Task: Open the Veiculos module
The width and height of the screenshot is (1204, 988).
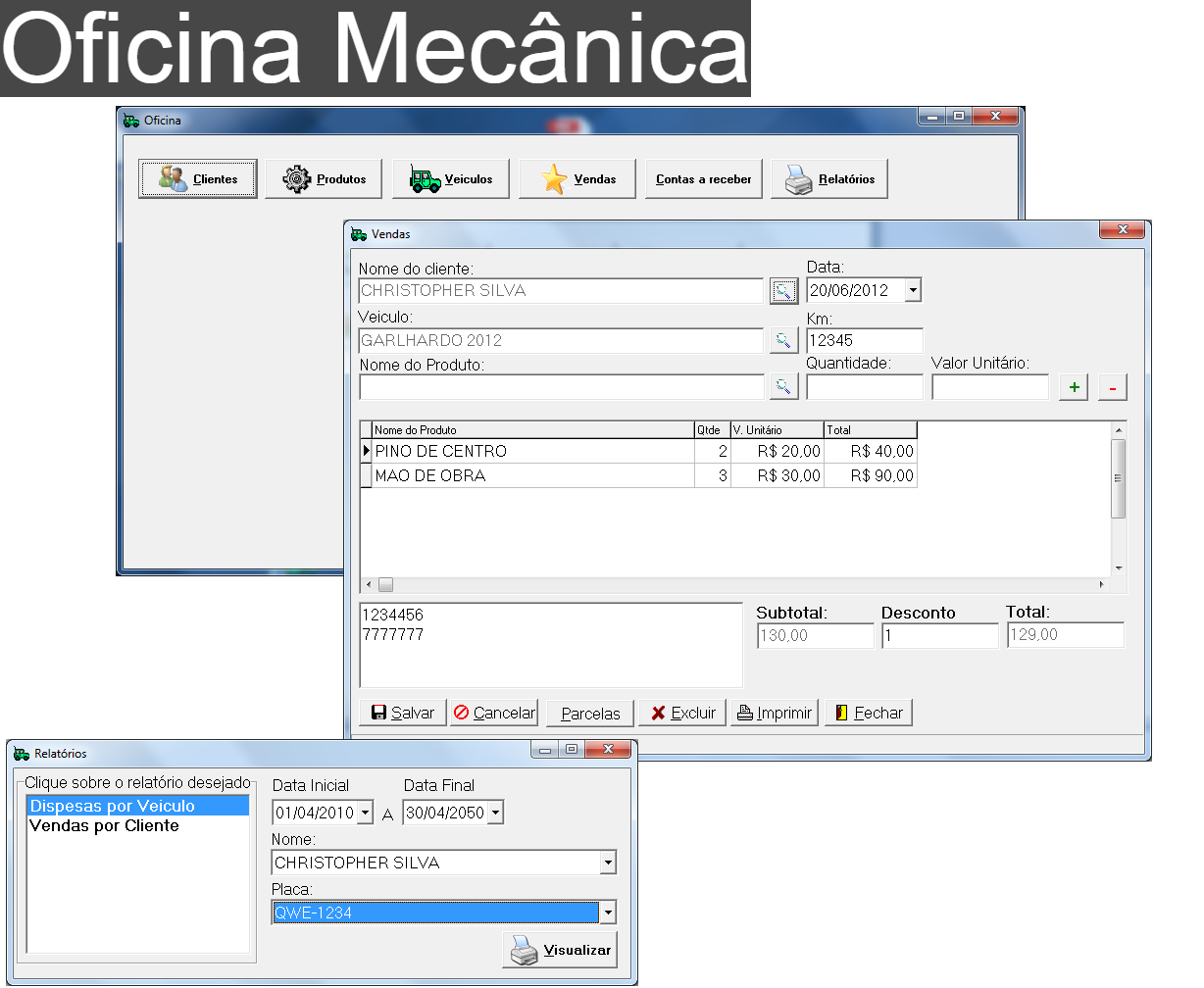Action: pyautogui.click(x=450, y=179)
